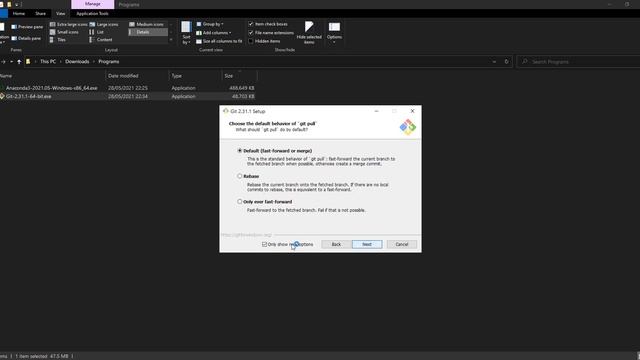Toggle the Details pane

pyautogui.click(x=26, y=38)
